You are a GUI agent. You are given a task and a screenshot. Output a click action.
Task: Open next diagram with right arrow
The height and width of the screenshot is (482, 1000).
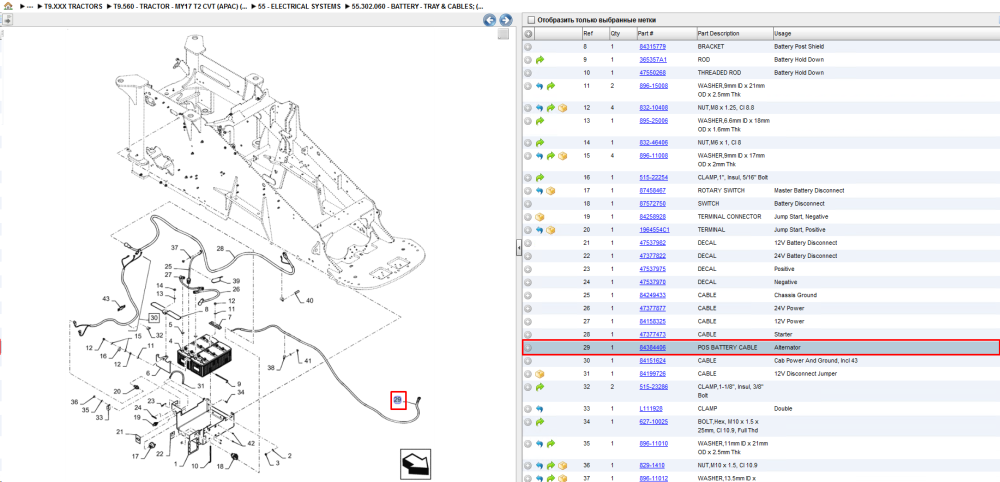505,20
